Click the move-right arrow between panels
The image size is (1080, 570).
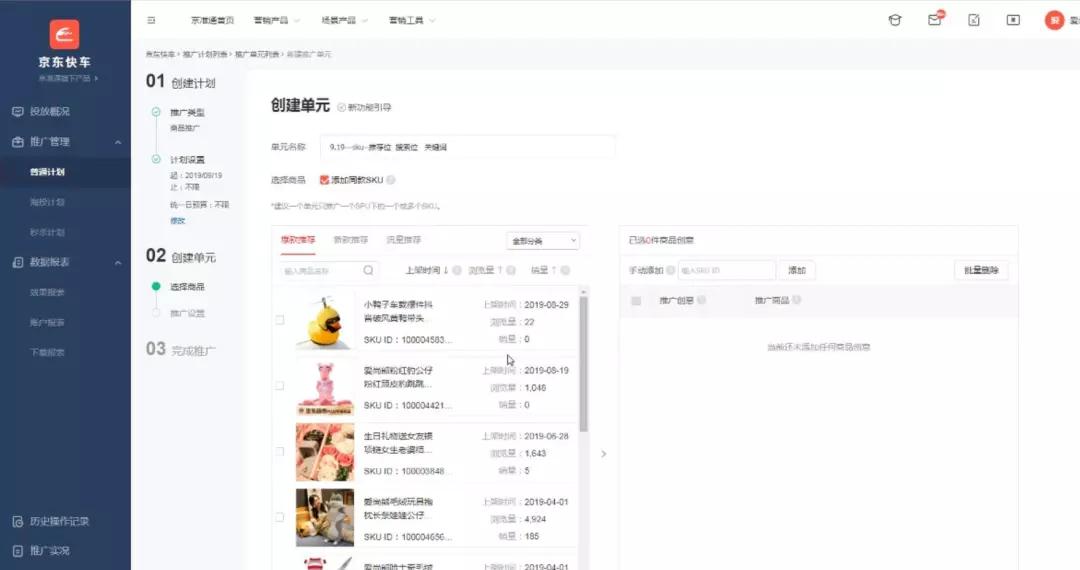[603, 454]
